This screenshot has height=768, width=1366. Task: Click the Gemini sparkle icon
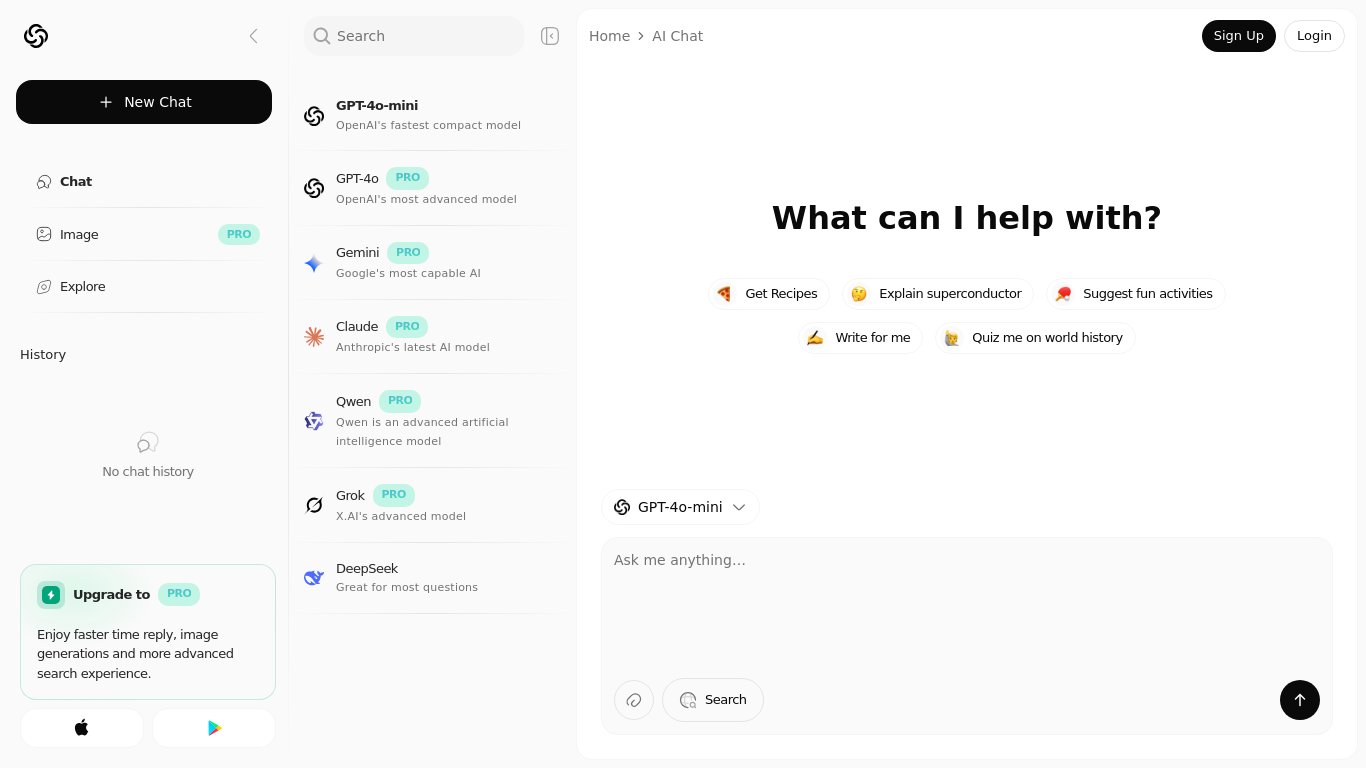click(x=314, y=263)
